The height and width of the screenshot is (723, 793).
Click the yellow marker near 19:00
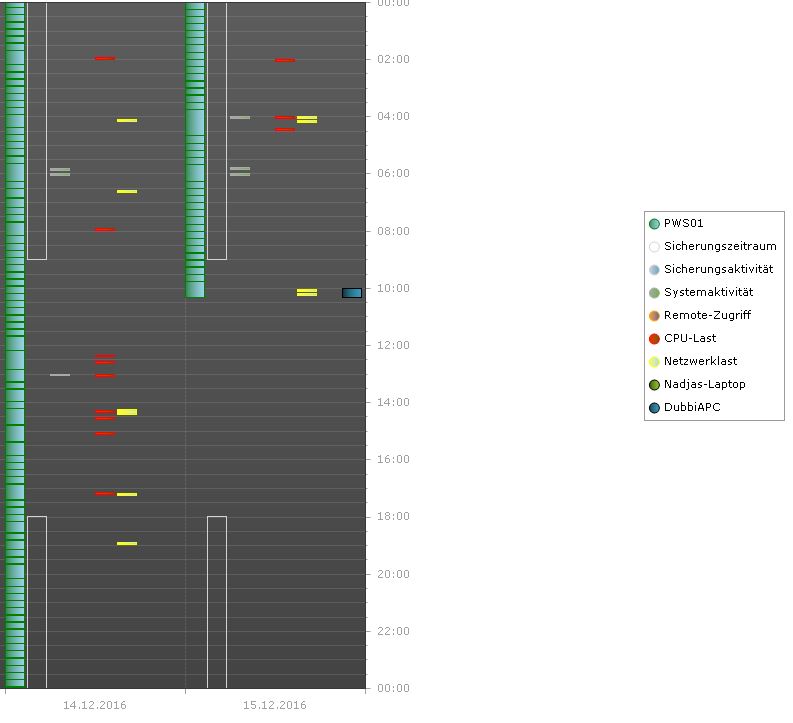click(127, 544)
